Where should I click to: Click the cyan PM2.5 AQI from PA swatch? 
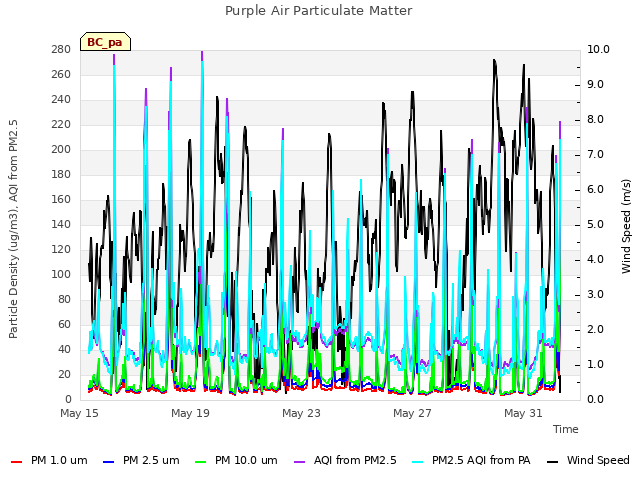(x=418, y=462)
